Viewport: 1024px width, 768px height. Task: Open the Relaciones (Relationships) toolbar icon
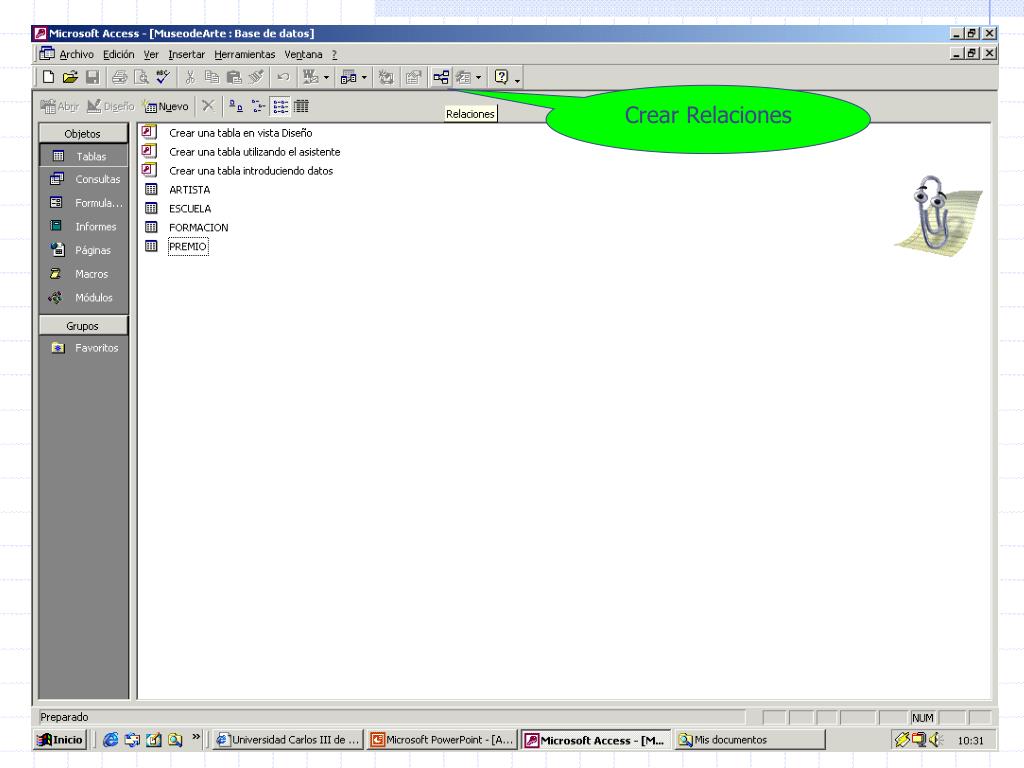441,77
